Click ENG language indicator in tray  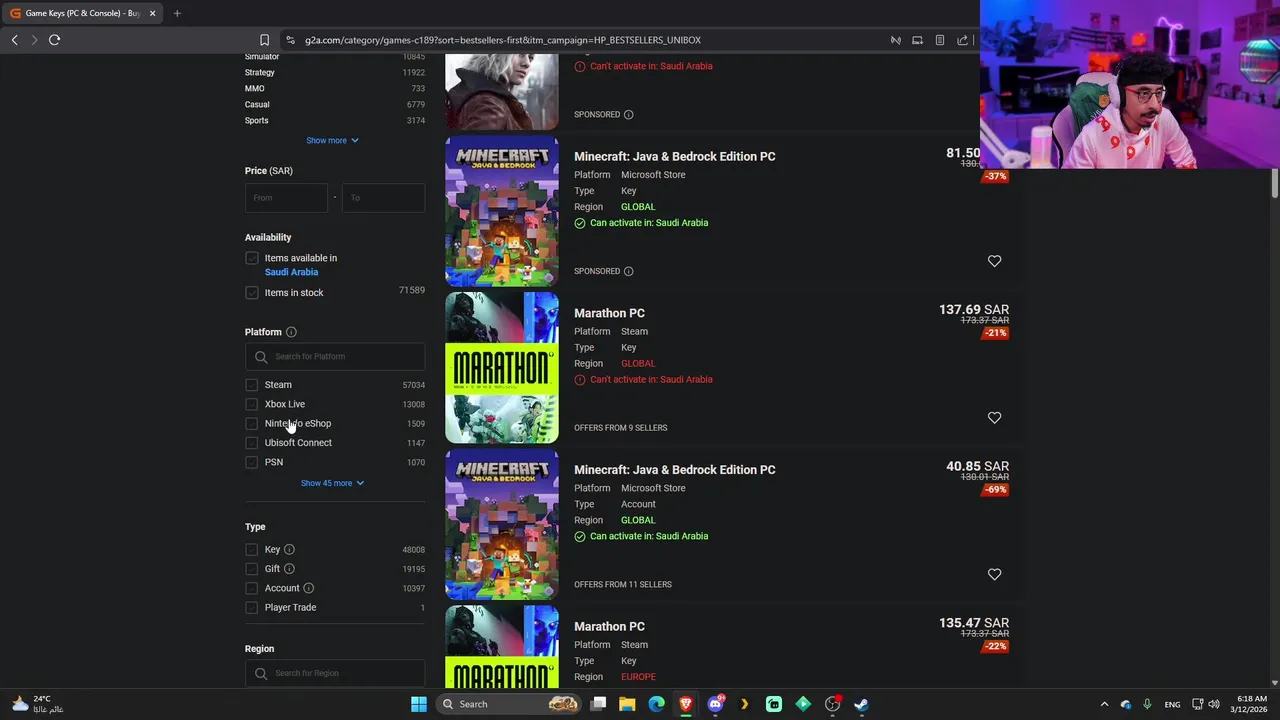coord(1172,704)
